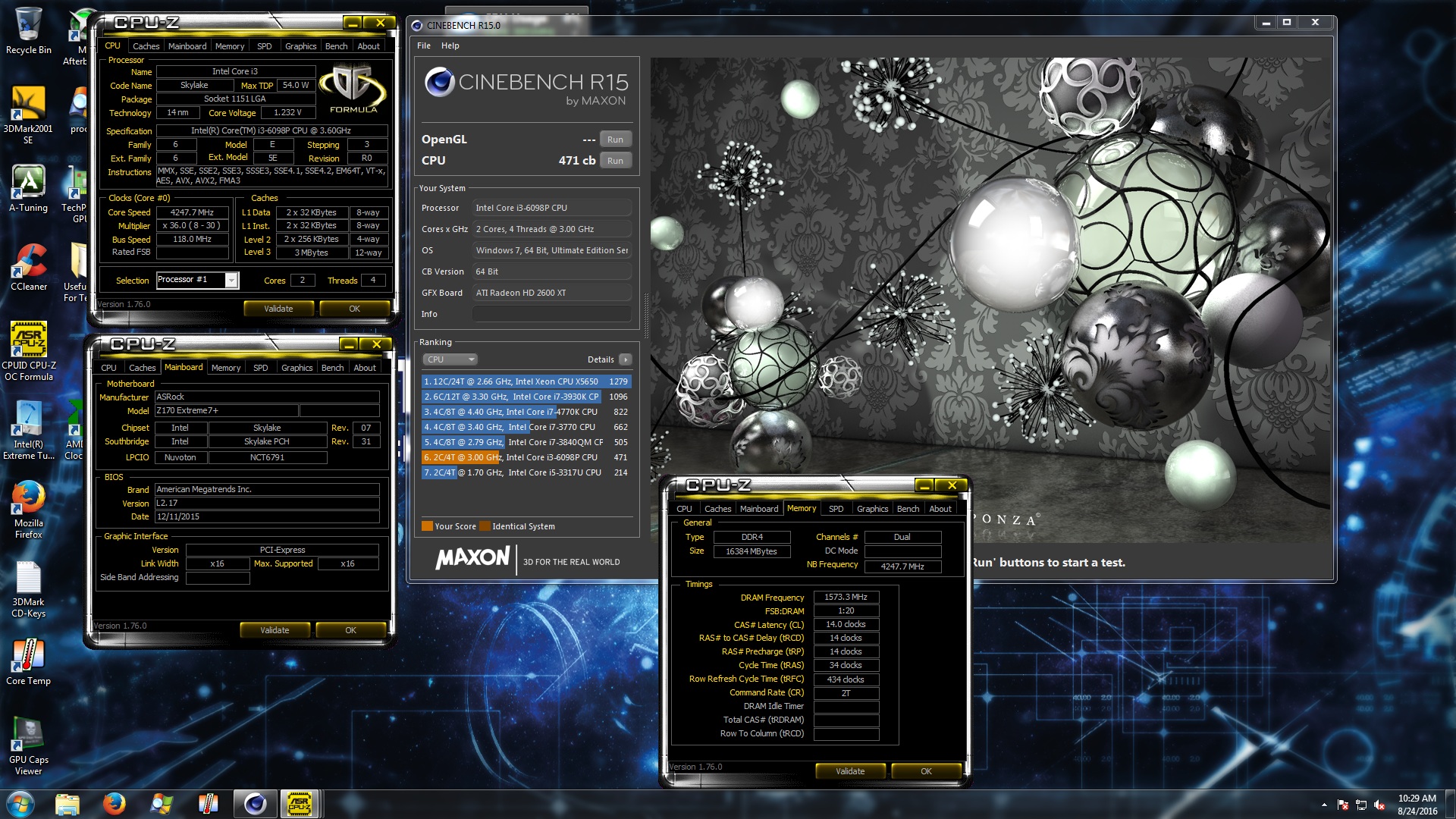Open the Help menu in Cinebench
The width and height of the screenshot is (1456, 819).
pyautogui.click(x=450, y=45)
